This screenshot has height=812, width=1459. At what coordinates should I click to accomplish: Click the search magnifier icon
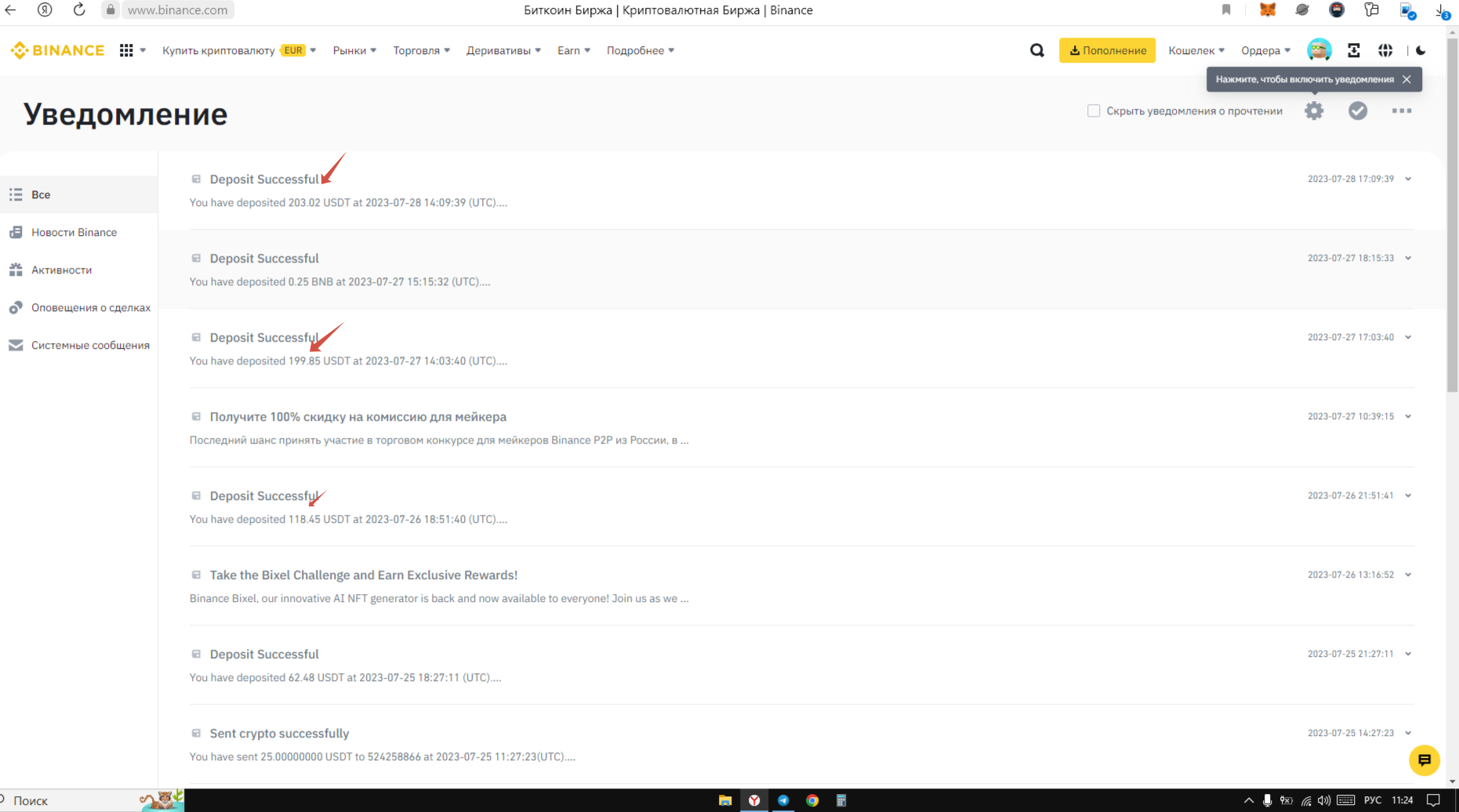pos(1036,51)
